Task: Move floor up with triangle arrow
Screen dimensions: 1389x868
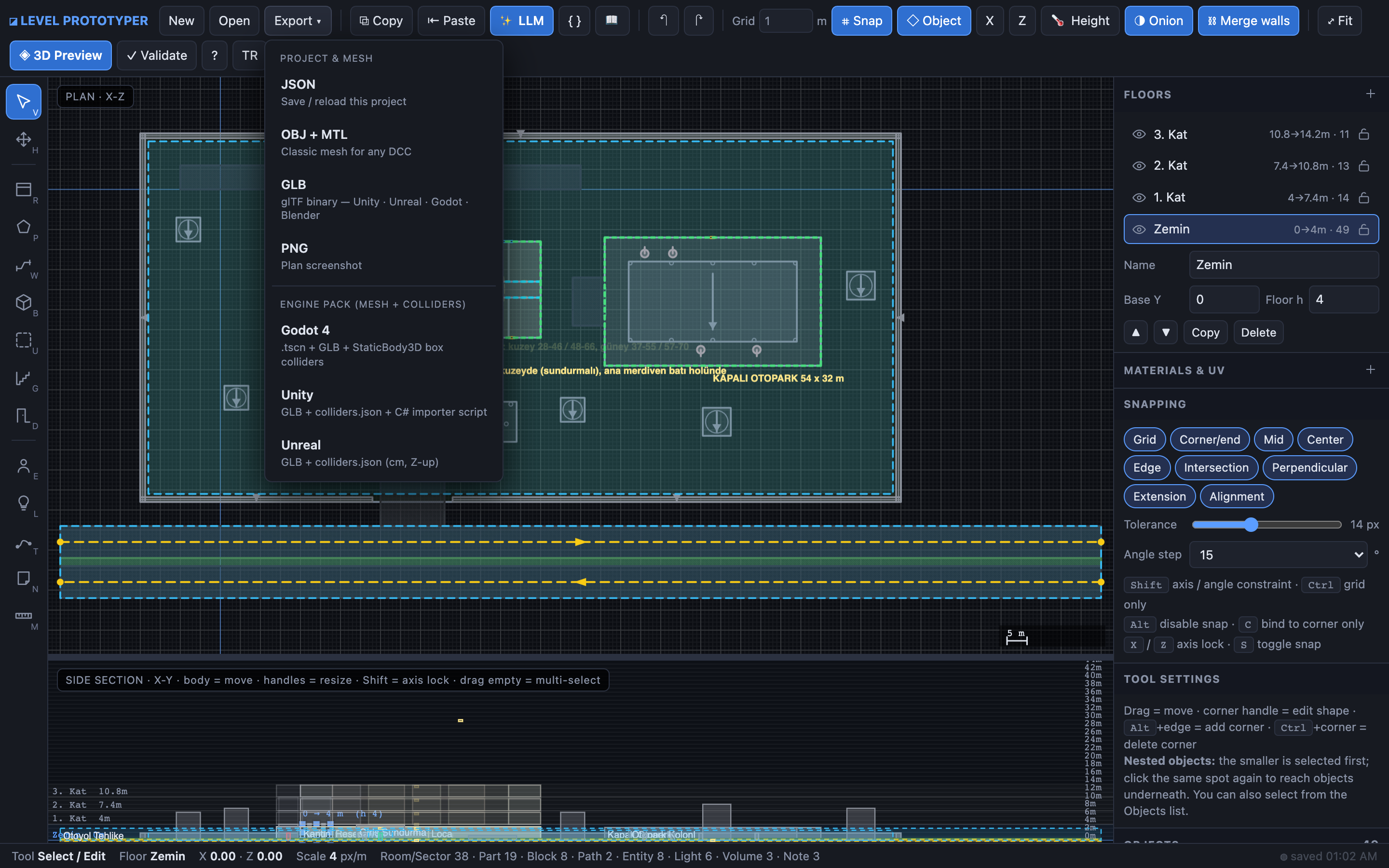Action: (x=1136, y=332)
